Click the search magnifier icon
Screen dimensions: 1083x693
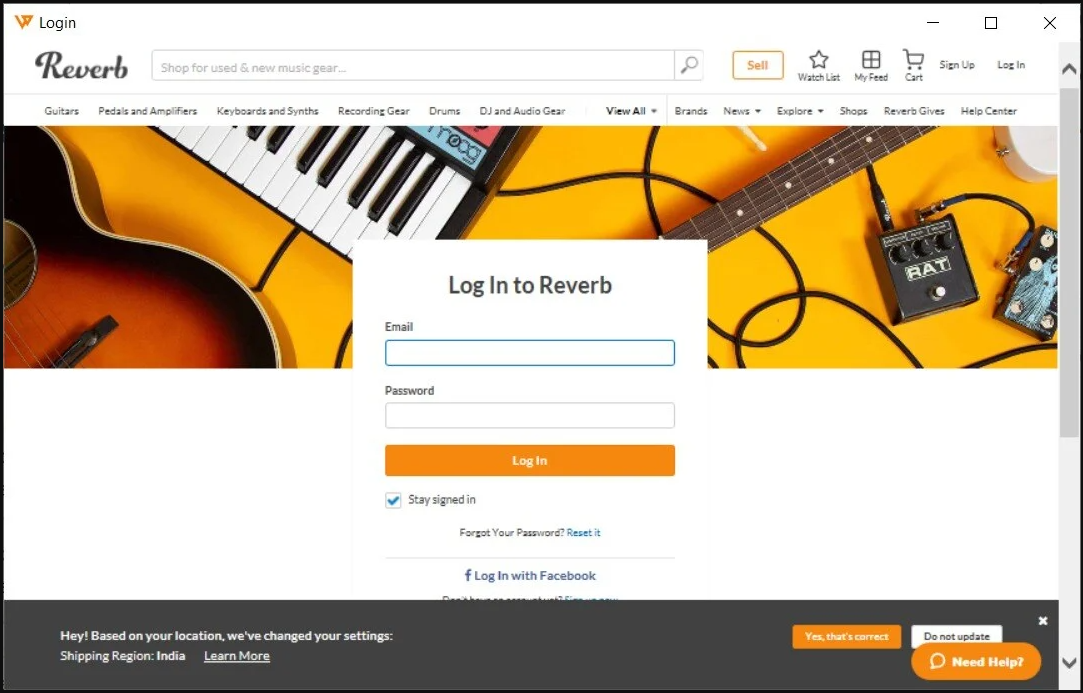689,66
